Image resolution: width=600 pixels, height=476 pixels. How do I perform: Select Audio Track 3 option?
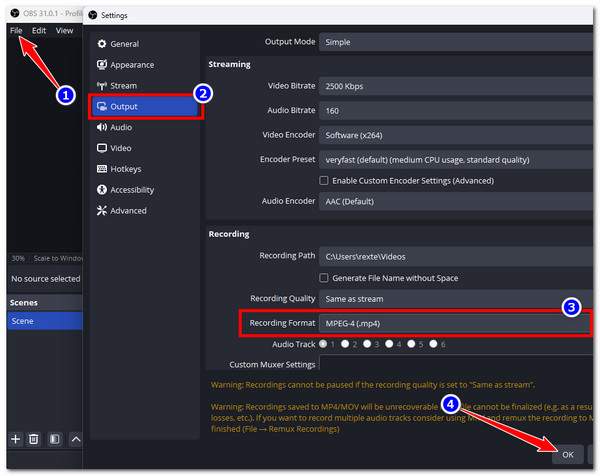pos(367,344)
